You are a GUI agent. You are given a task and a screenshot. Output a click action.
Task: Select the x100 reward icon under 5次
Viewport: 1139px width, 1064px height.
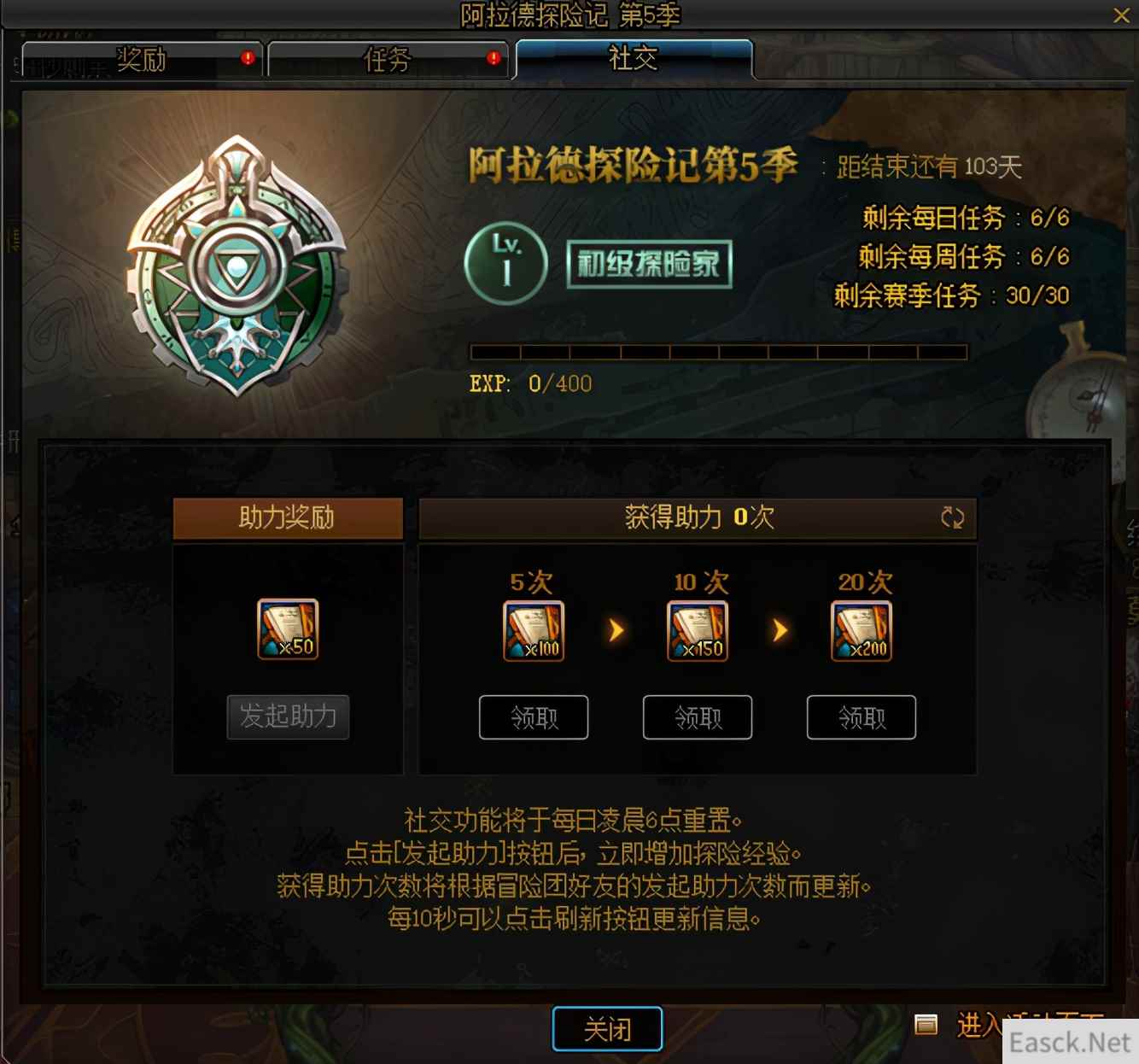click(x=534, y=631)
